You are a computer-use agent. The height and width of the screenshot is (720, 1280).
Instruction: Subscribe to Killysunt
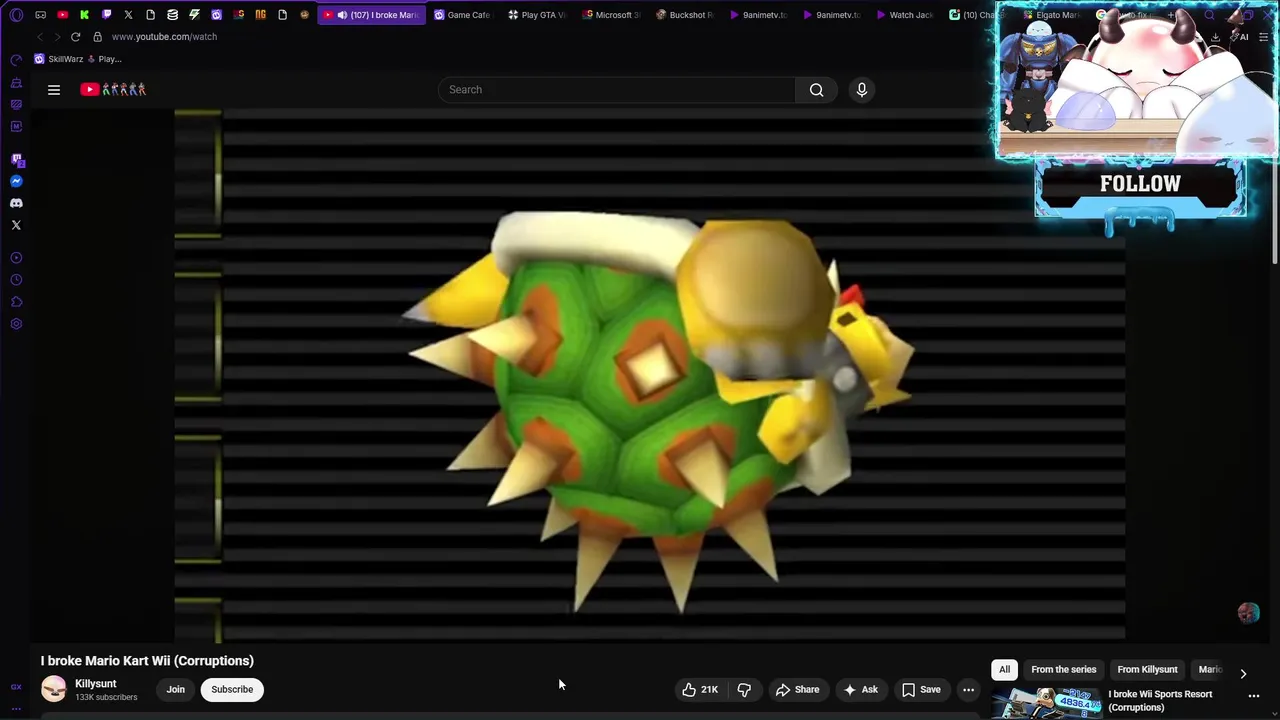coord(232,689)
